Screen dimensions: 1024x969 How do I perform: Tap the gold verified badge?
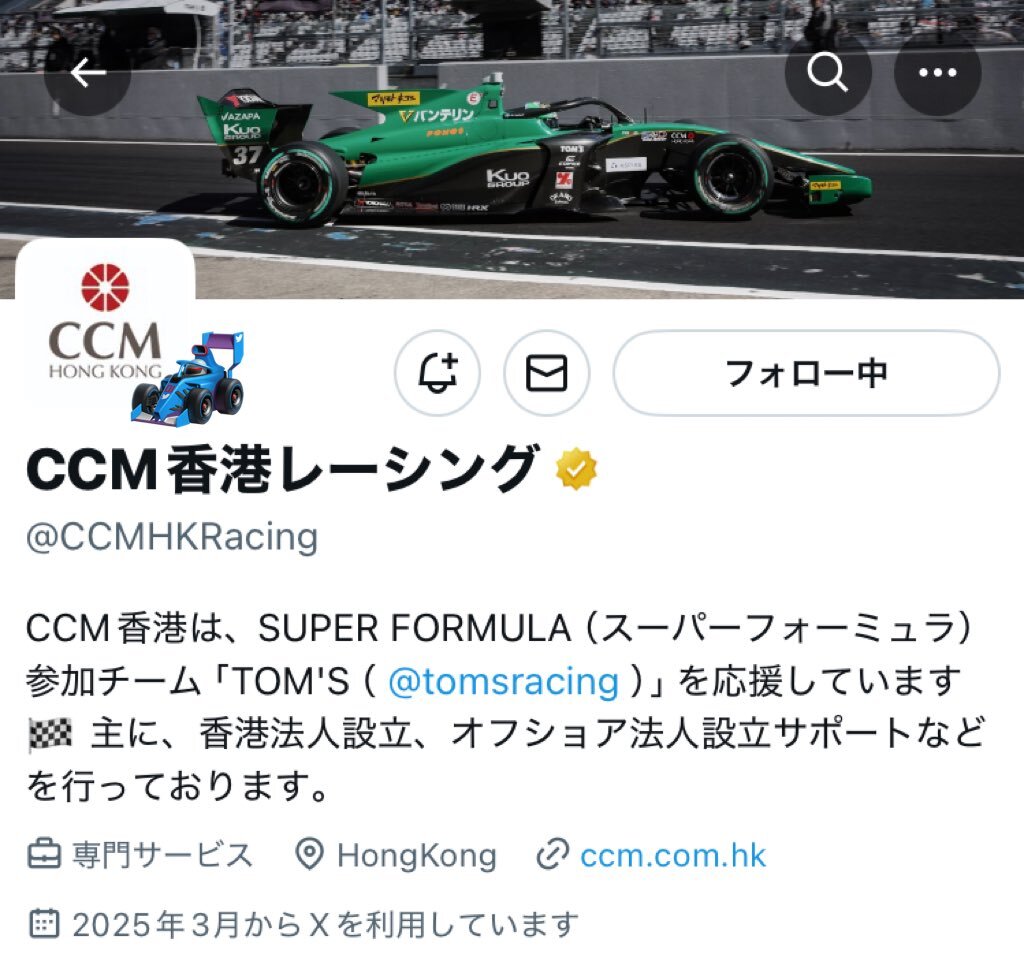pyautogui.click(x=576, y=469)
